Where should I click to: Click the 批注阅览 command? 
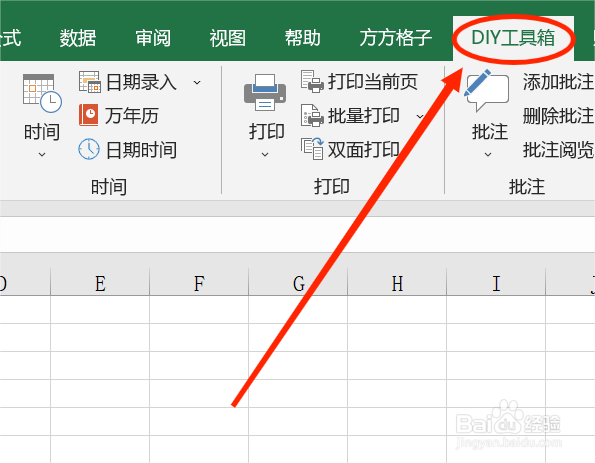pos(559,150)
